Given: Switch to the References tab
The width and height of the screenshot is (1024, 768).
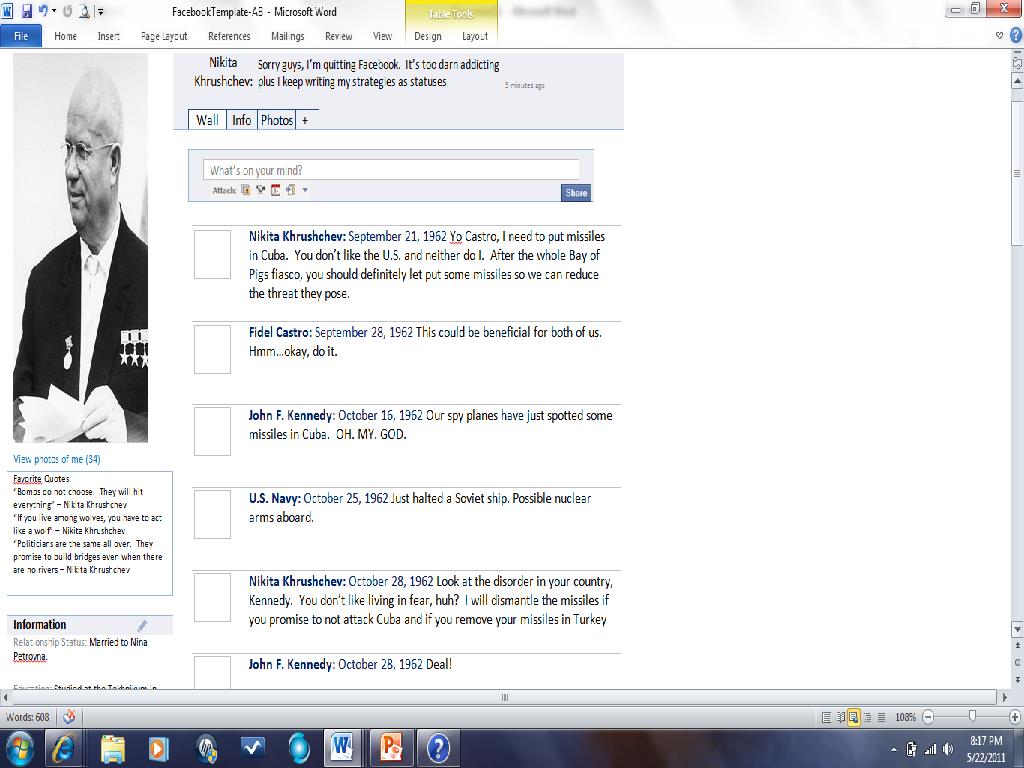Looking at the screenshot, I should click(229, 36).
